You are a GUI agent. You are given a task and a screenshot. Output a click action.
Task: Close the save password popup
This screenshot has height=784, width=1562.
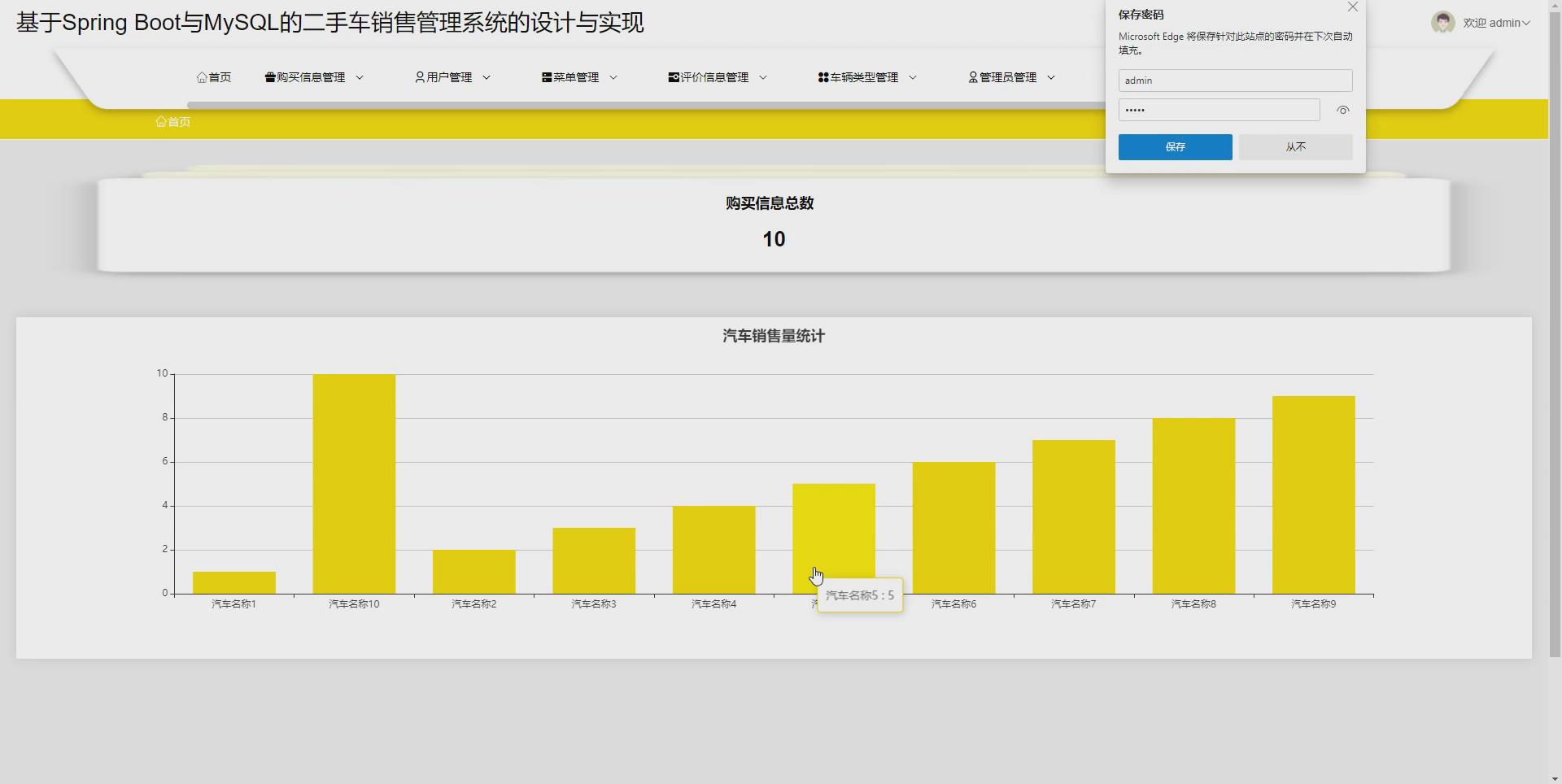coord(1353,7)
